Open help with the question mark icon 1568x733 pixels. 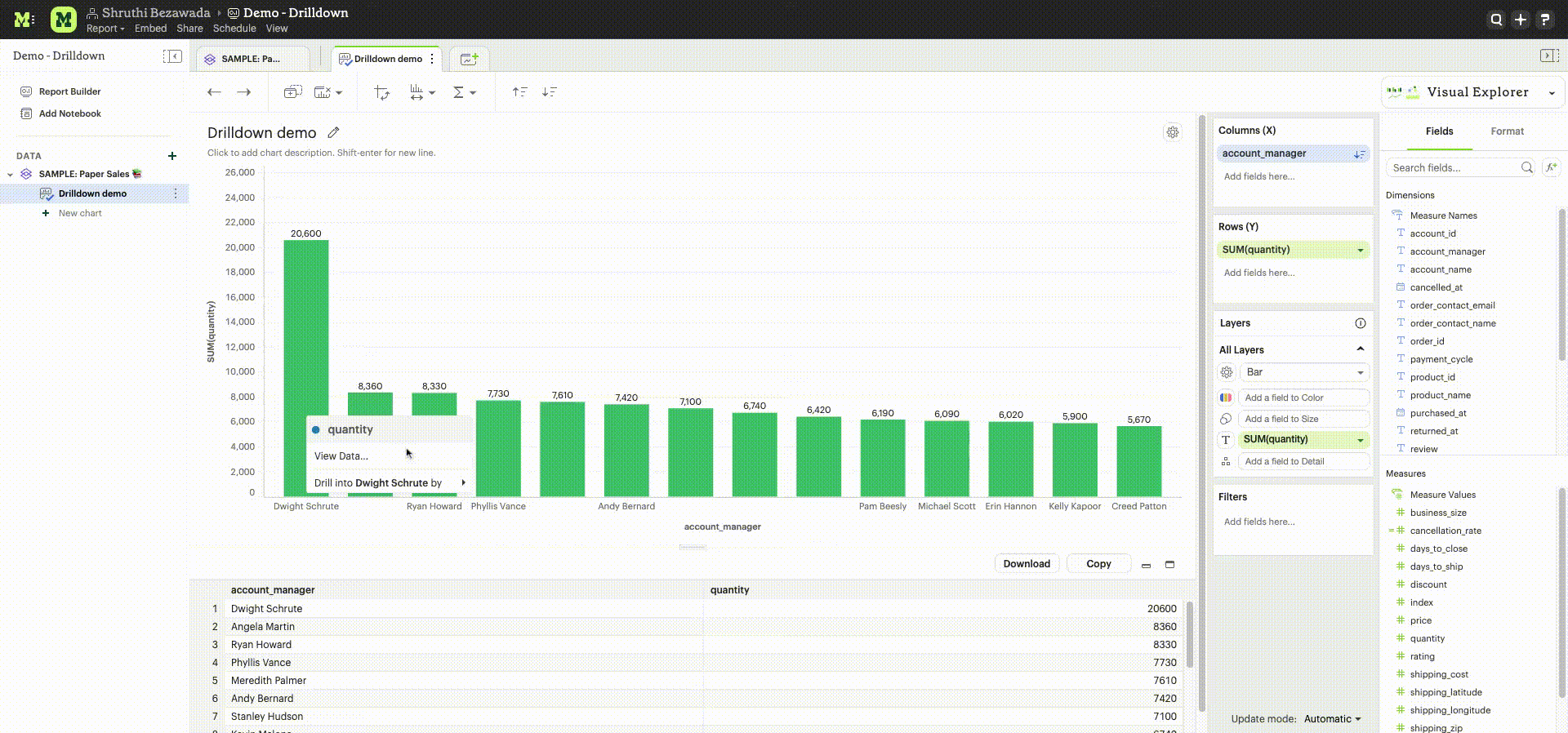pyautogui.click(x=1545, y=20)
